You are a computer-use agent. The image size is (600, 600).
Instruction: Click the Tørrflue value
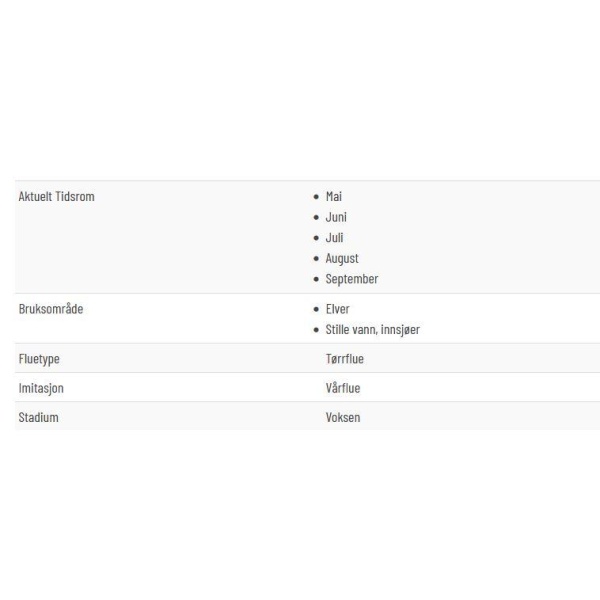(344, 359)
